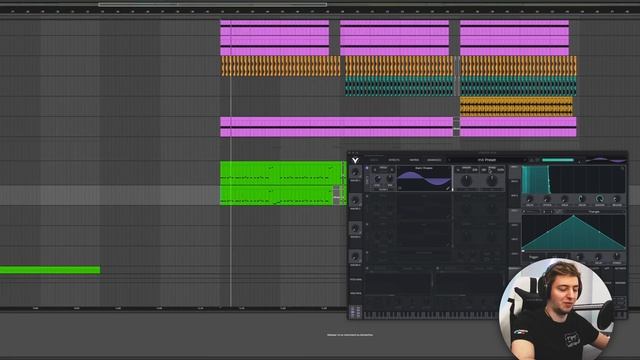The height and width of the screenshot is (360, 640).
Task: Click the MACRO 2 knob
Action: 355,200
